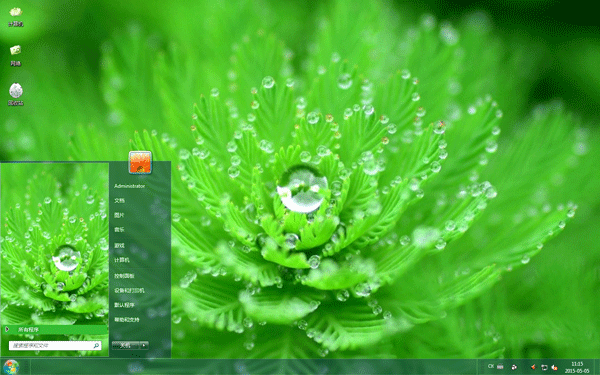Click the Start menu search input box
600x375 pixels.
pos(55,346)
